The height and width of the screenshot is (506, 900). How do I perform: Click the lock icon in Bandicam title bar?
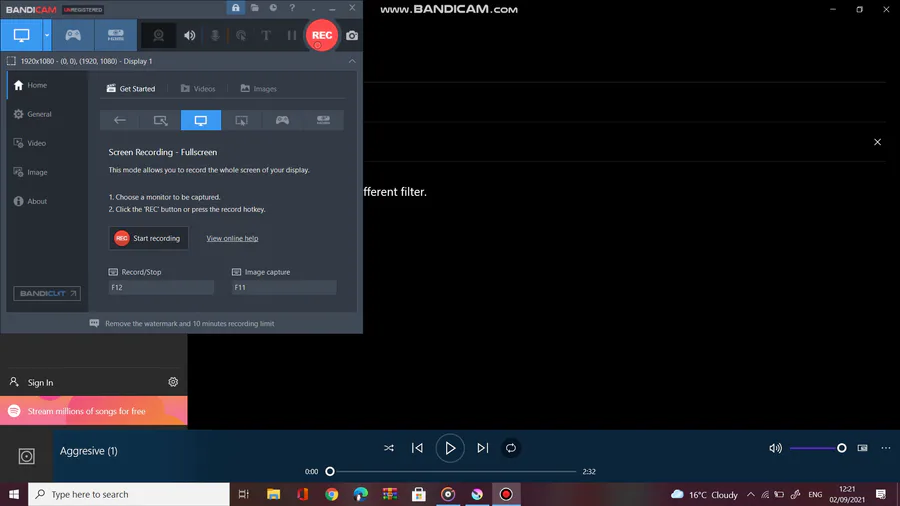coord(235,8)
